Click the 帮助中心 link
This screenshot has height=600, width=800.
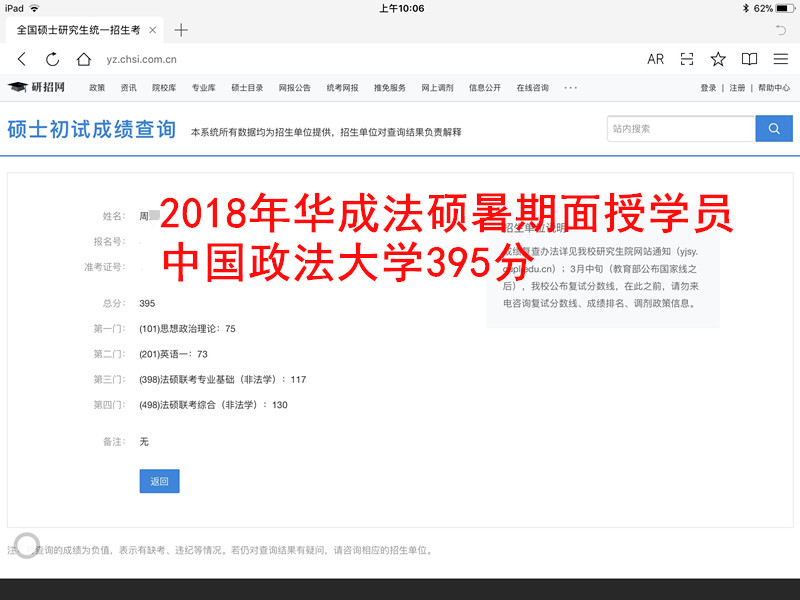pos(774,88)
